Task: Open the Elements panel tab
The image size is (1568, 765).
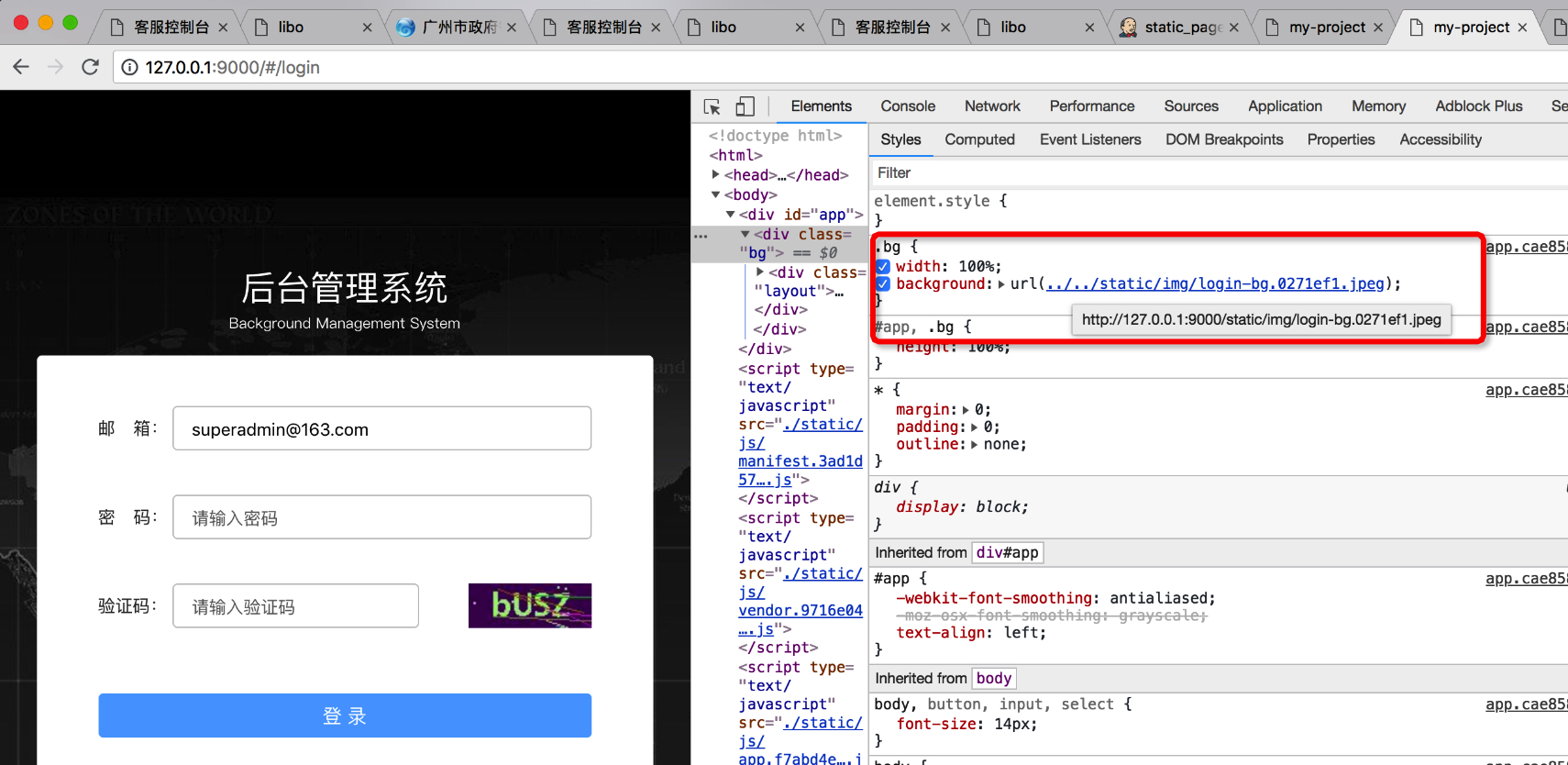Action: pyautogui.click(x=822, y=106)
